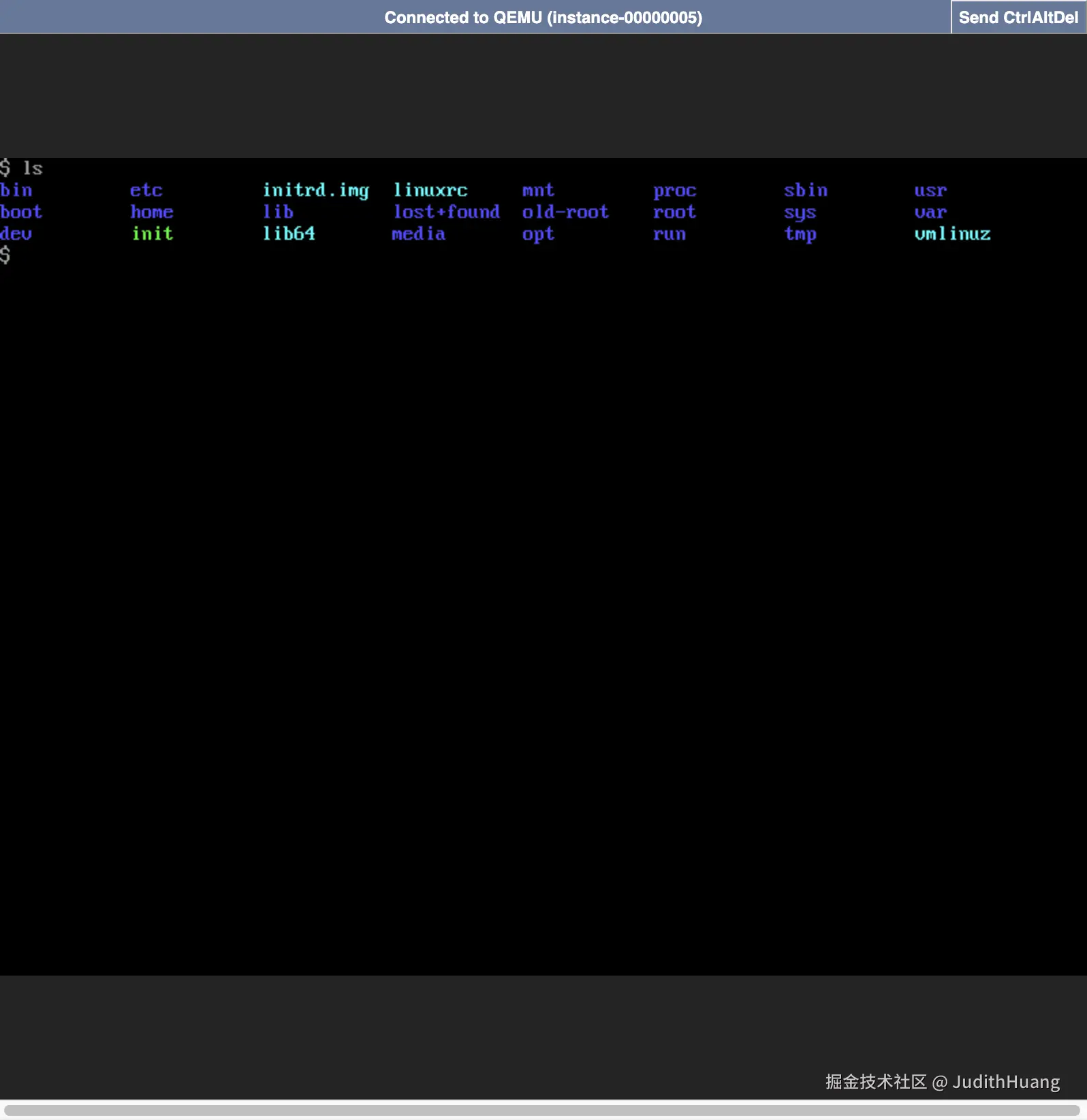1087x1120 pixels.
Task: Click the 'sbin' directory entry
Action: click(805, 190)
